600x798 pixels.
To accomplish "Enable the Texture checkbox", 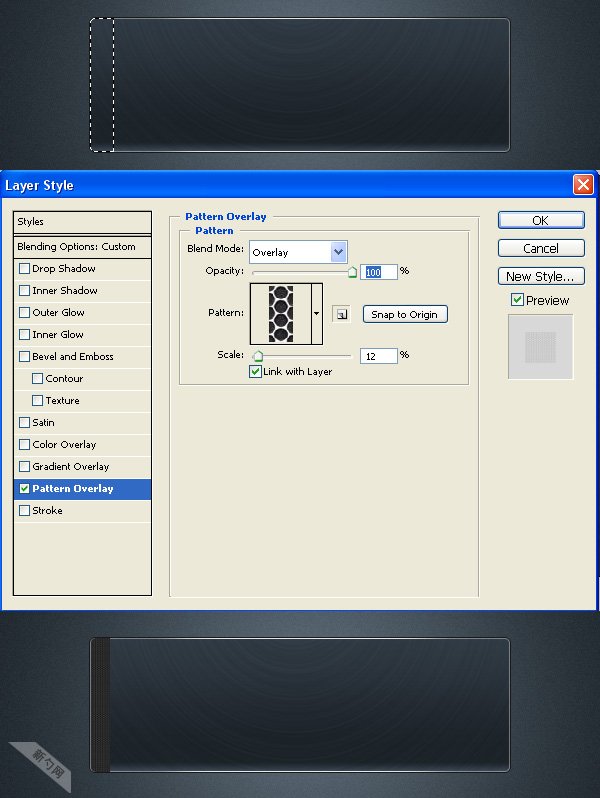I will click(37, 400).
